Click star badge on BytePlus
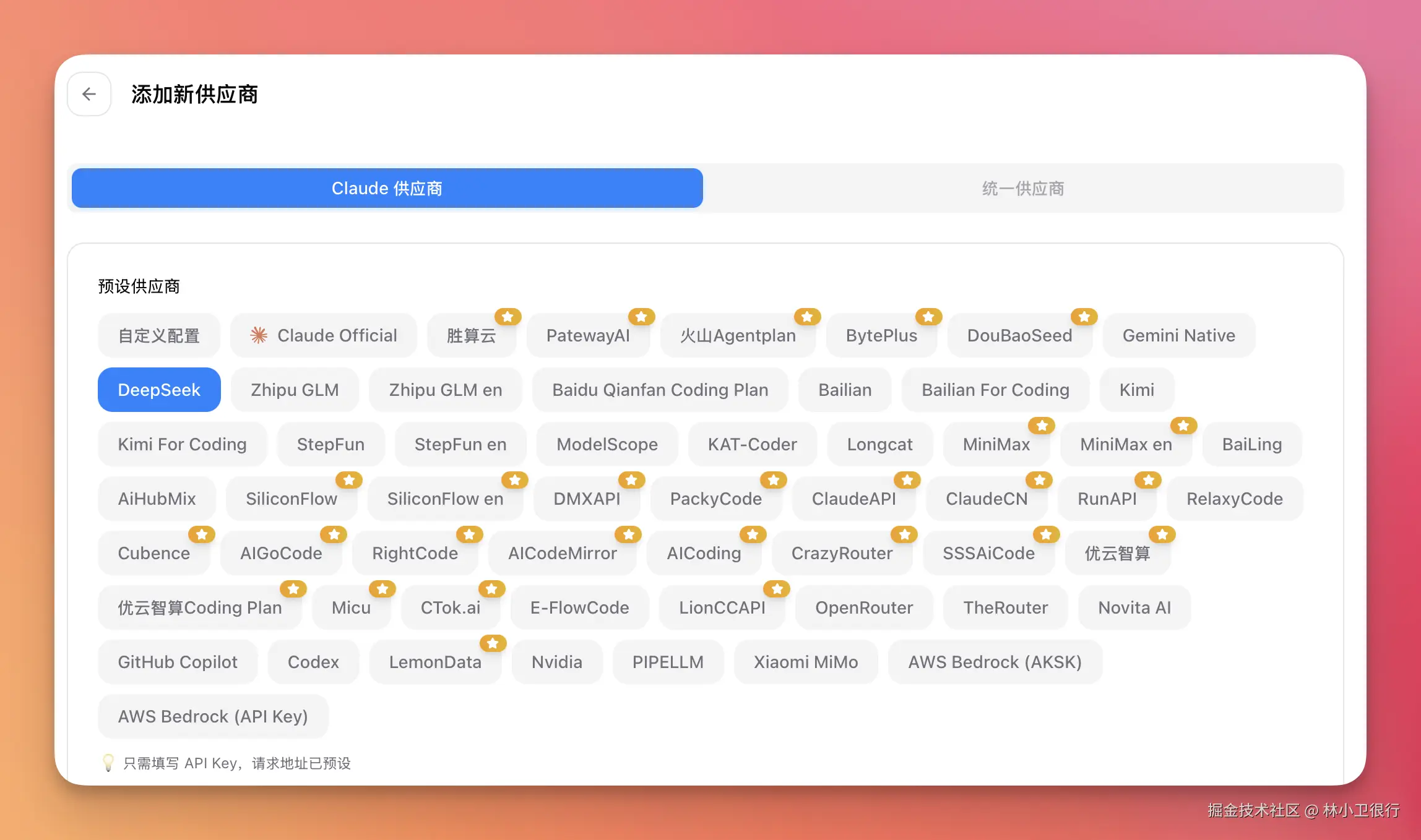The image size is (1421, 840). click(x=928, y=317)
